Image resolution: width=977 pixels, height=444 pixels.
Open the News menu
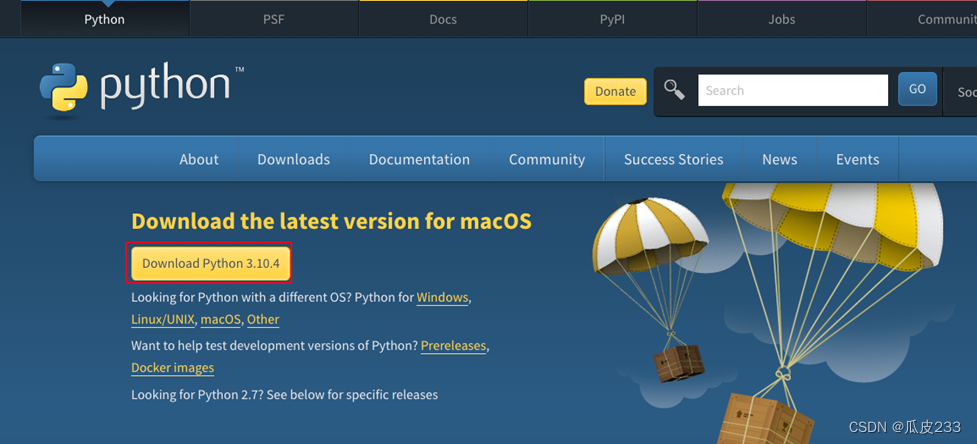(779, 159)
